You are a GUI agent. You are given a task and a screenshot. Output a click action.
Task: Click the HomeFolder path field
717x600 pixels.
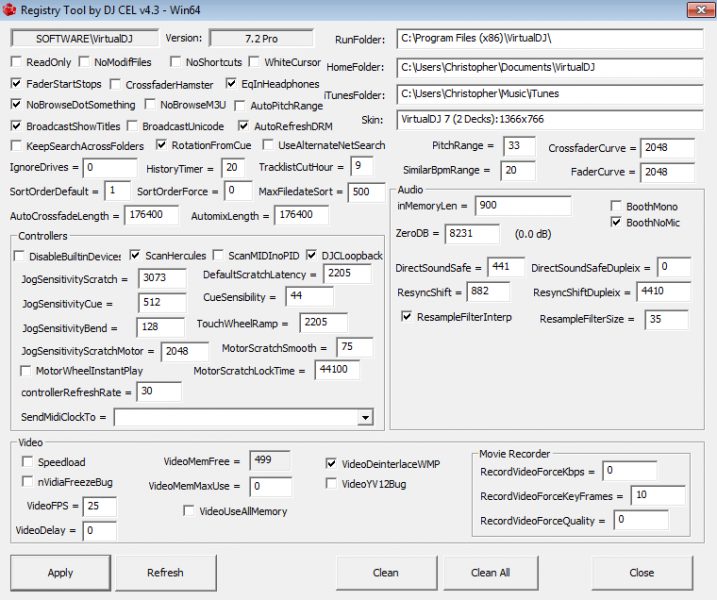click(x=550, y=67)
